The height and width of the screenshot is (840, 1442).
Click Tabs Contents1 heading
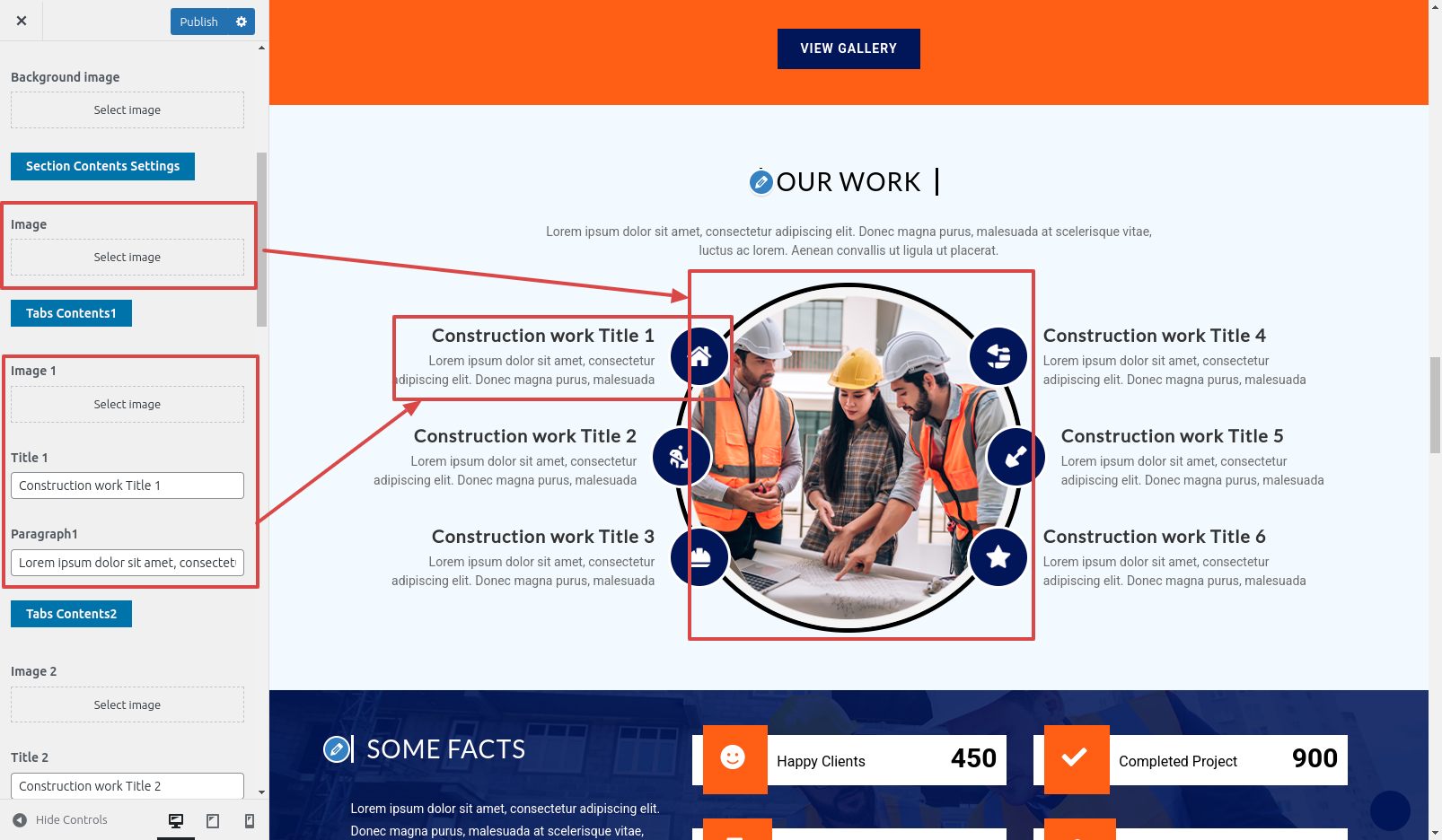[x=71, y=313]
